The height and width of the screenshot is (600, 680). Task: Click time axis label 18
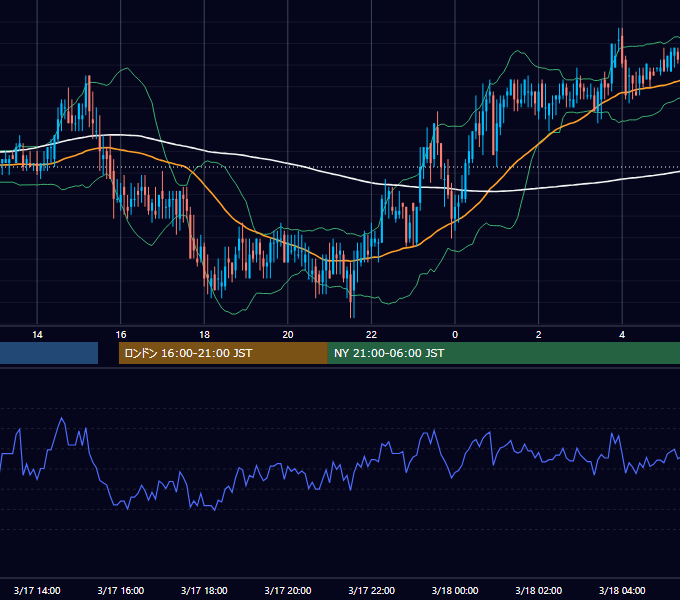pyautogui.click(x=204, y=335)
